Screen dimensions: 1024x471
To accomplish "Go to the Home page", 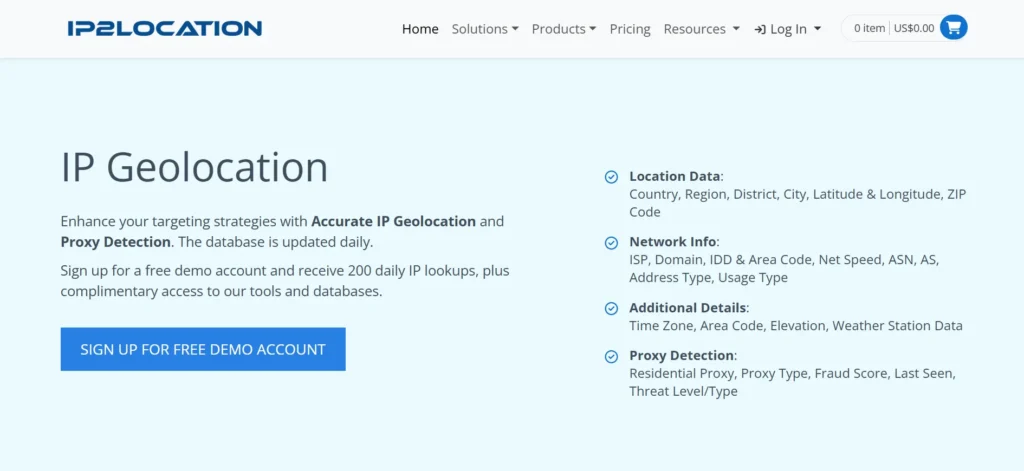I will [420, 29].
